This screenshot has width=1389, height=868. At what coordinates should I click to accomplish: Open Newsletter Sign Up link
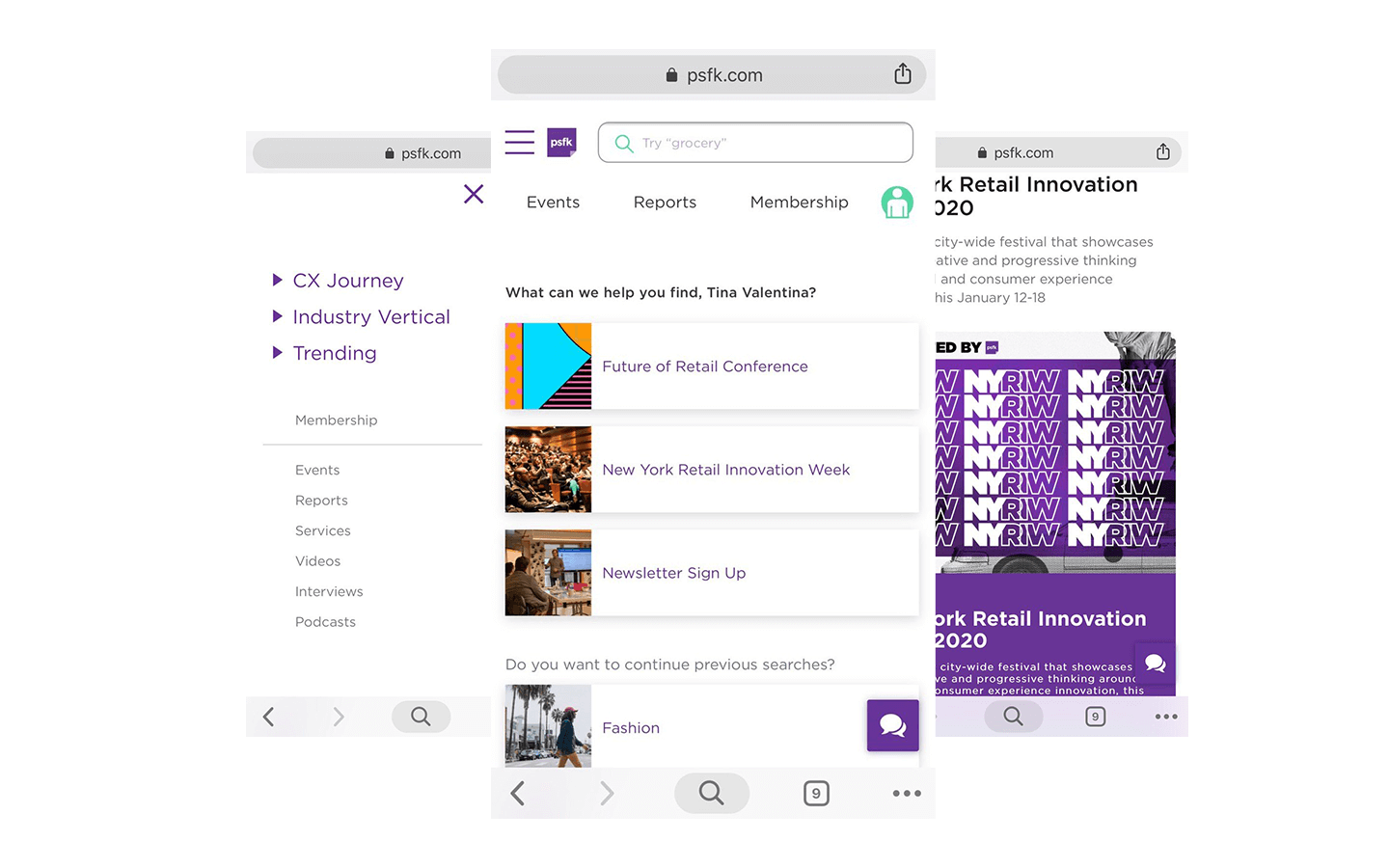click(674, 573)
